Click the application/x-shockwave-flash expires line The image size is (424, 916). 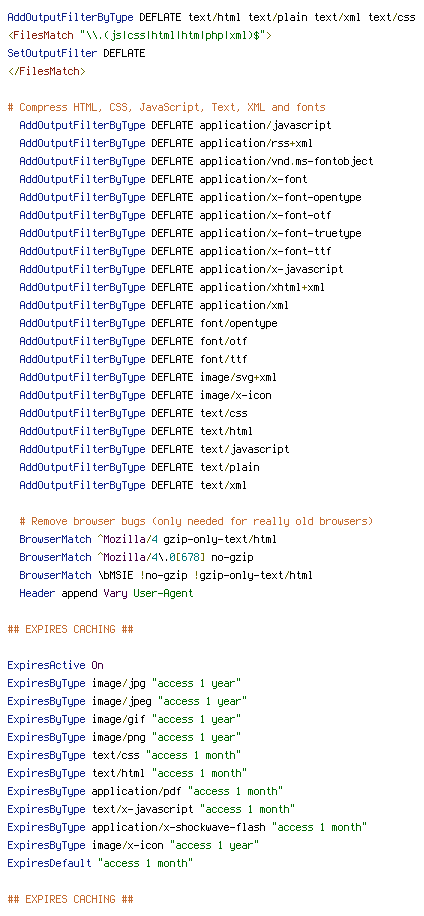click(187, 827)
